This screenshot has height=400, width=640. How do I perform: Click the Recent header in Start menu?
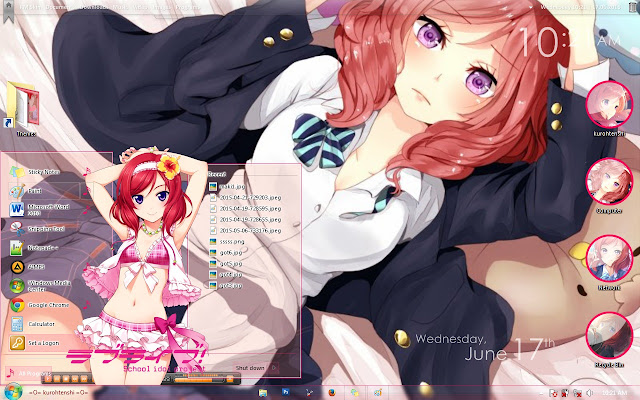pyautogui.click(x=217, y=174)
